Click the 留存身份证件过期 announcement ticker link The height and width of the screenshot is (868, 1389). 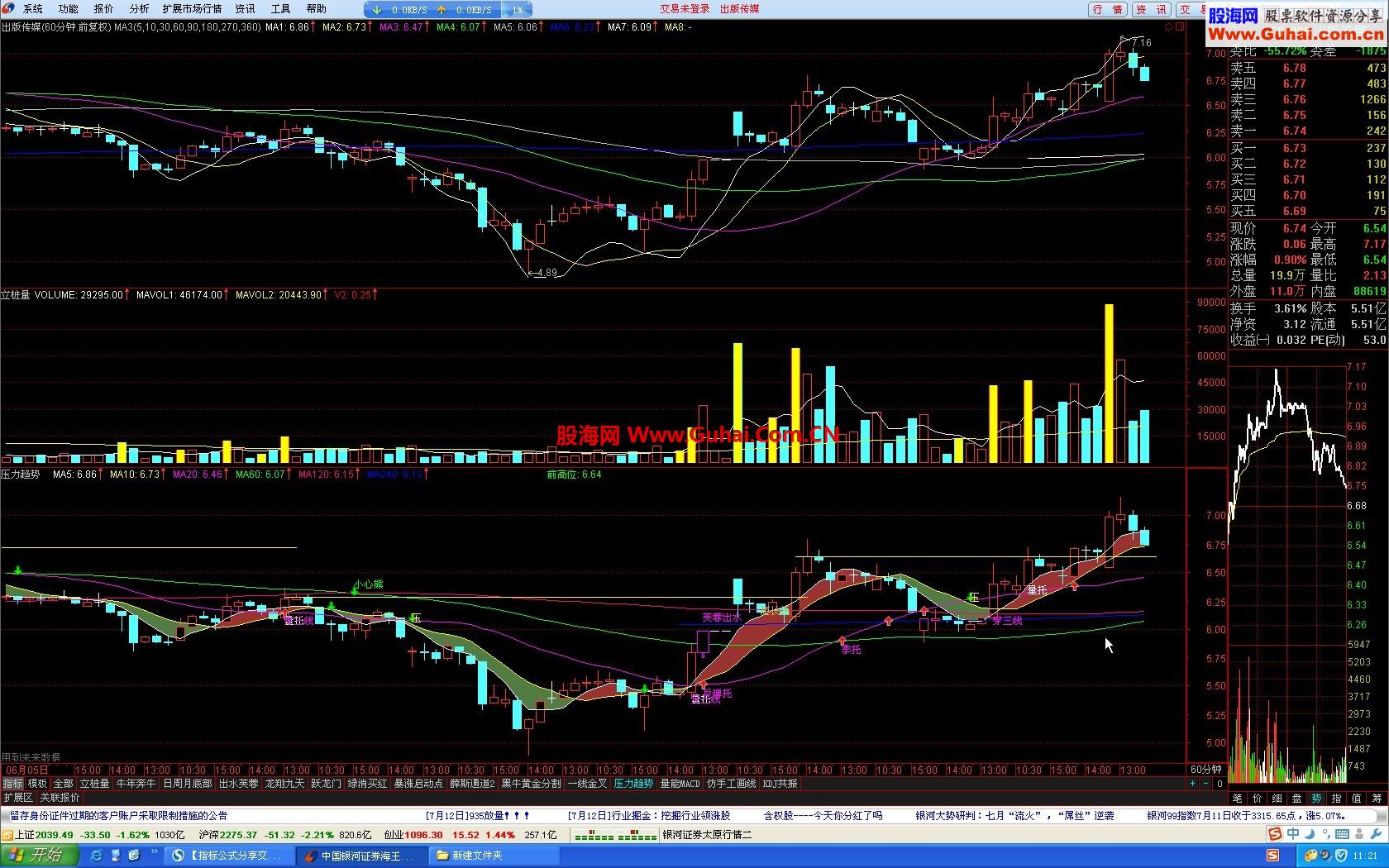point(118,816)
